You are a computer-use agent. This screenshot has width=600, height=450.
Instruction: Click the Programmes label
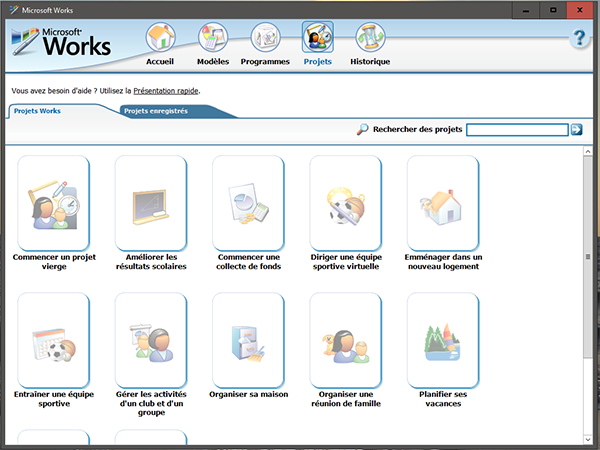pos(265,62)
